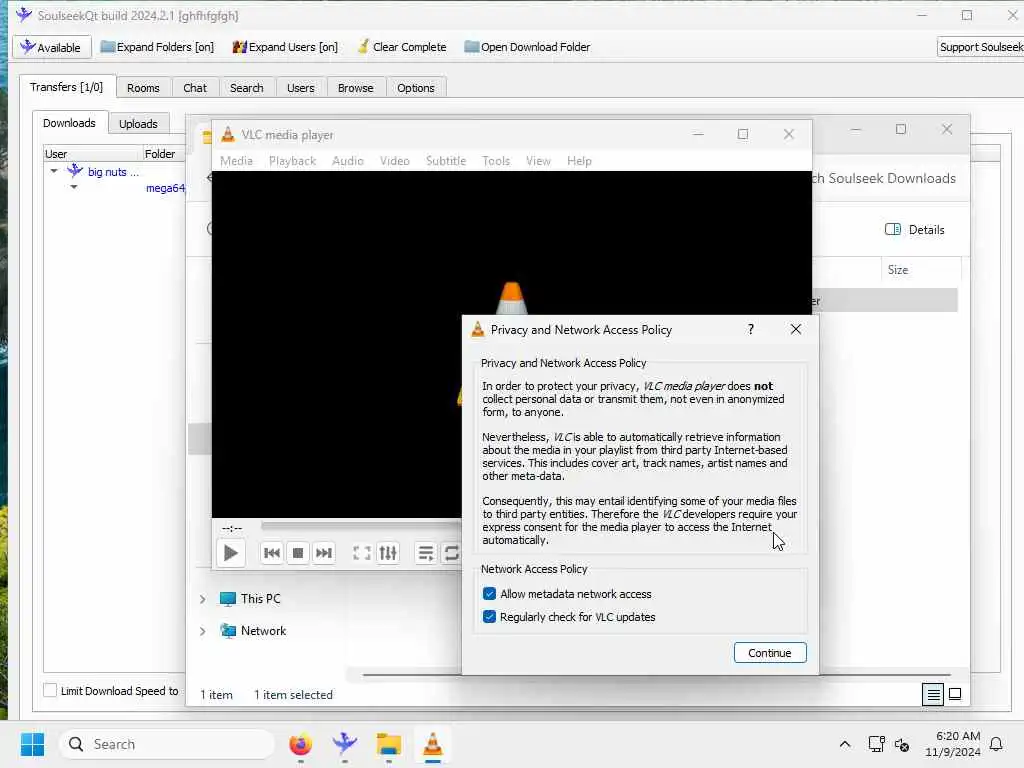Open the VLC Playback menu
Image resolution: width=1024 pixels, height=768 pixels.
(x=293, y=161)
